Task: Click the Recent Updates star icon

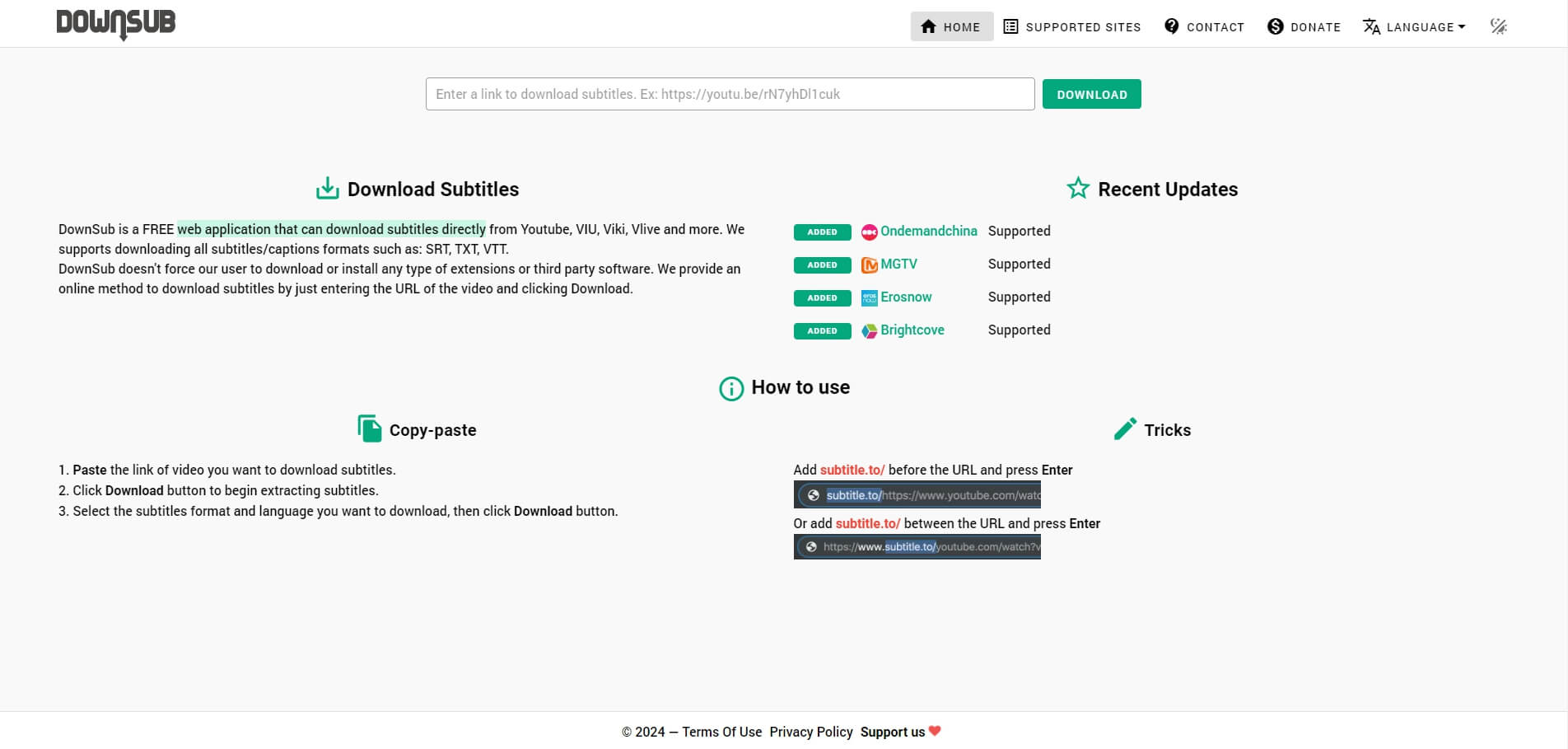Action: [1078, 189]
